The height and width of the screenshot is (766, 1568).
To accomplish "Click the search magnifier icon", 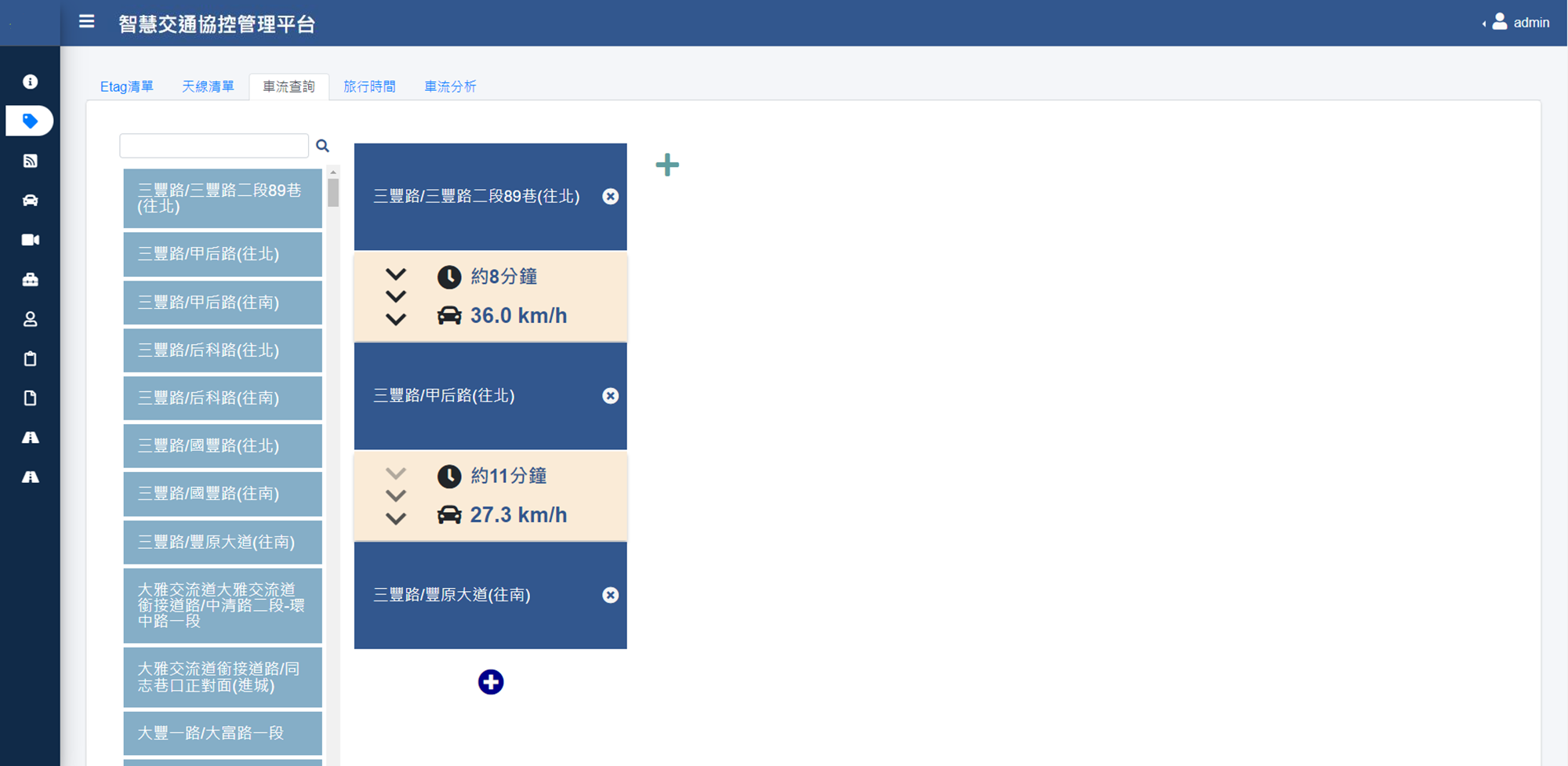I will pos(322,146).
